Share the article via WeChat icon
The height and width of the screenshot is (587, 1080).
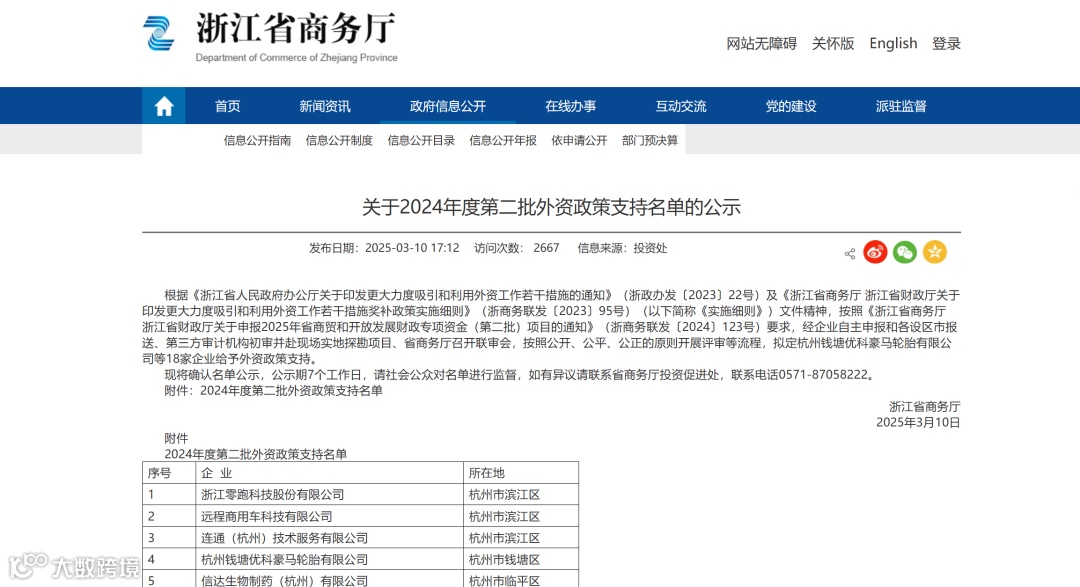coord(905,252)
